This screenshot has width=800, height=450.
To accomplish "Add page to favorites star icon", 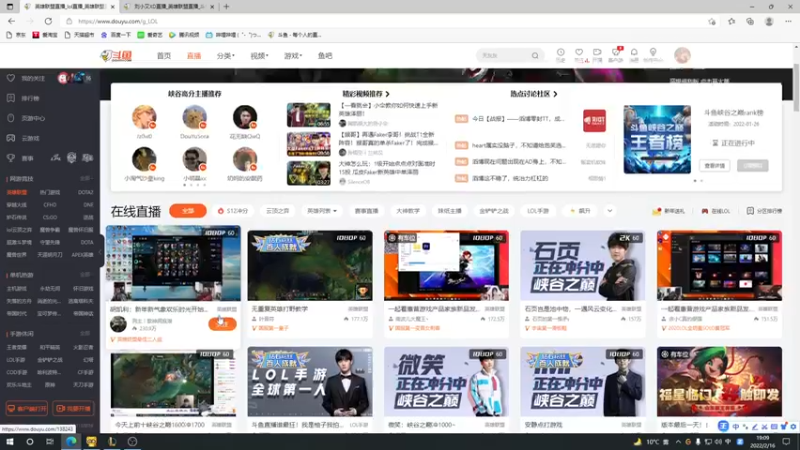I will [x=712, y=21].
